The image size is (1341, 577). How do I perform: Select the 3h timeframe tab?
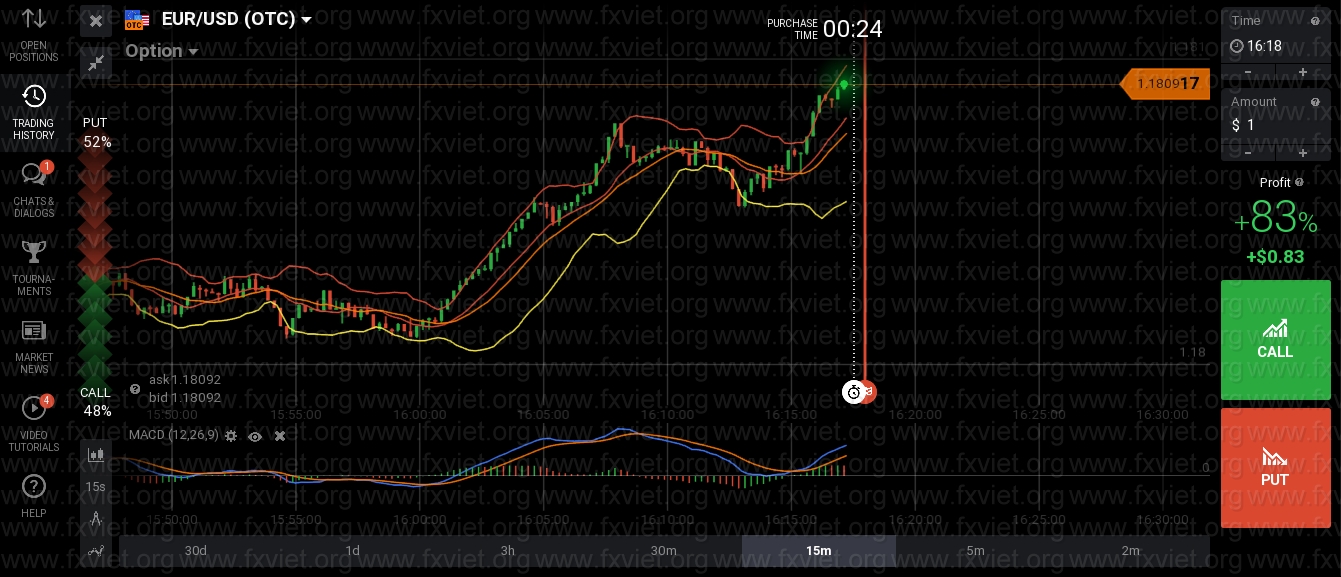coord(508,551)
